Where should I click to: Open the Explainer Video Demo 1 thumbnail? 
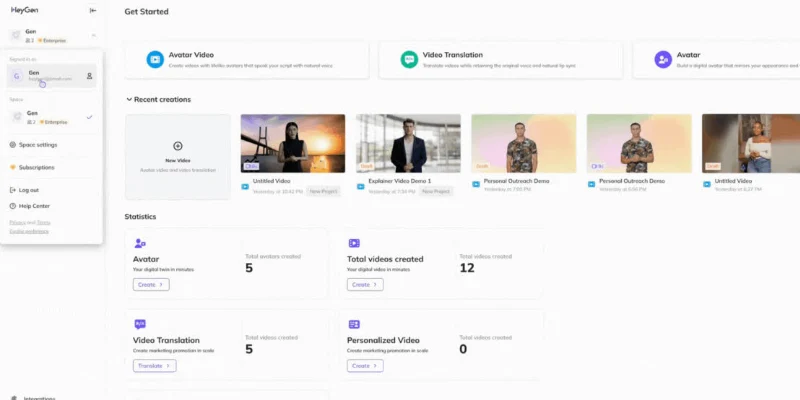click(408, 143)
